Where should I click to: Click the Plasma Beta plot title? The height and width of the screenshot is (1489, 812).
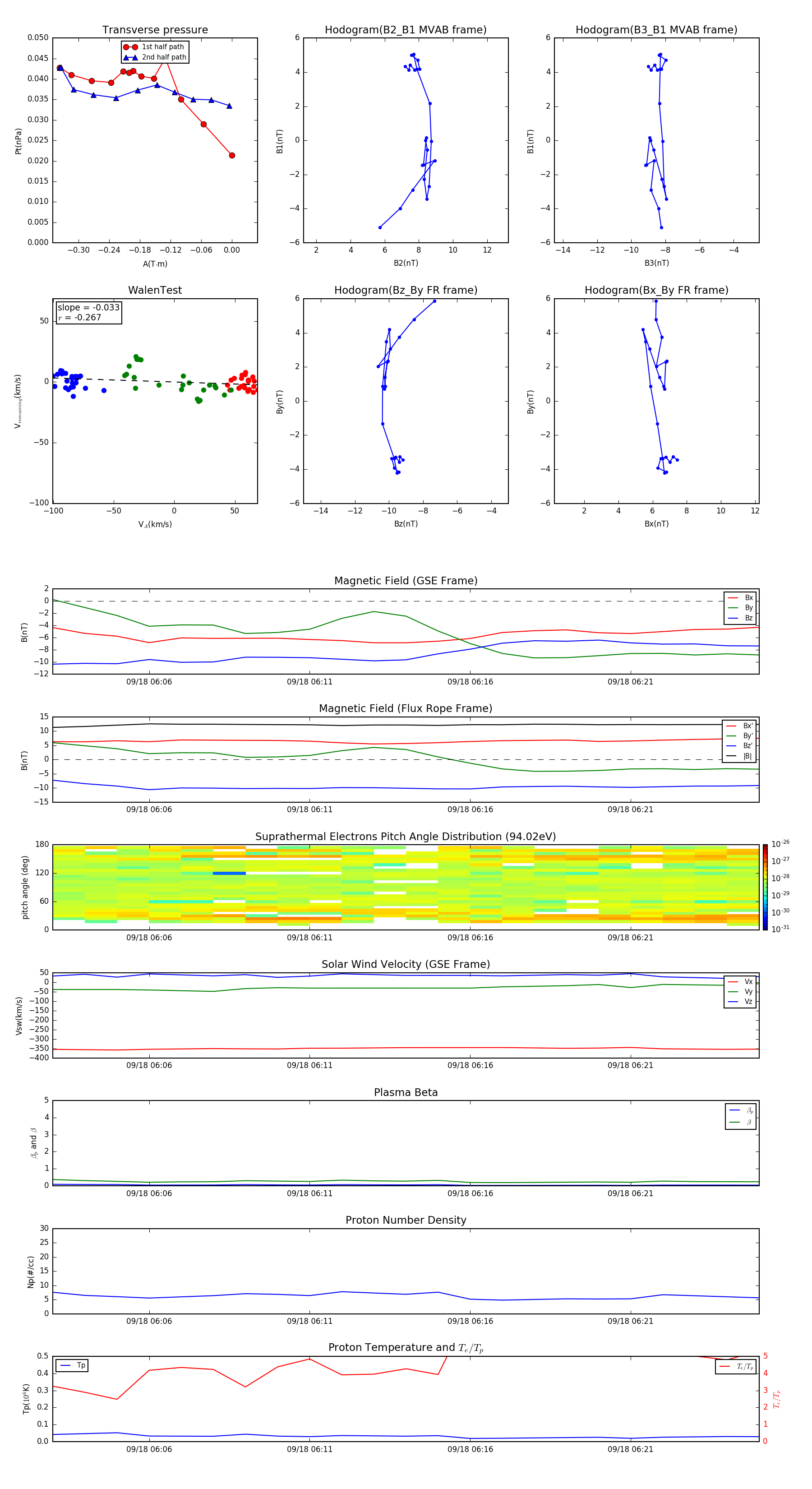tap(406, 1092)
